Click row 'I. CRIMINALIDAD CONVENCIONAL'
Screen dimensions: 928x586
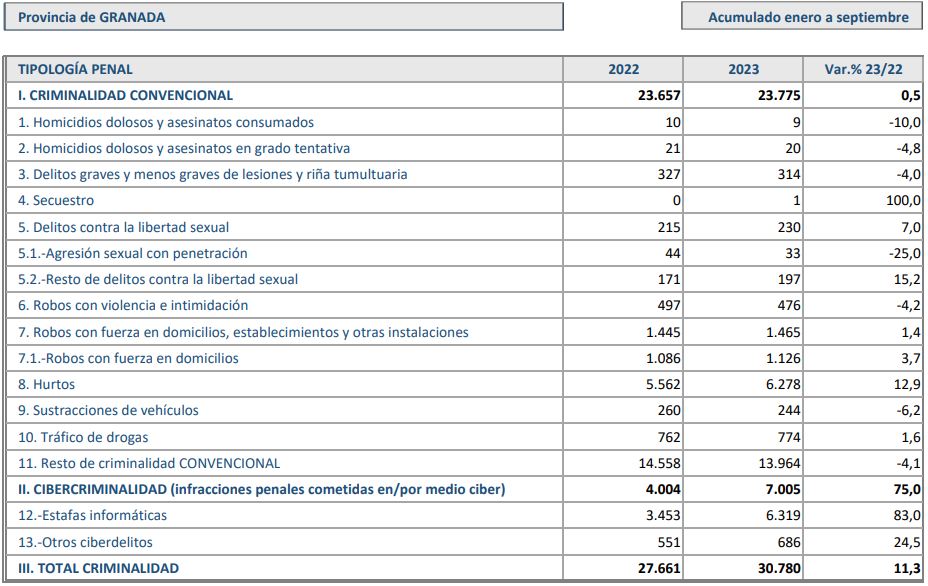point(465,95)
